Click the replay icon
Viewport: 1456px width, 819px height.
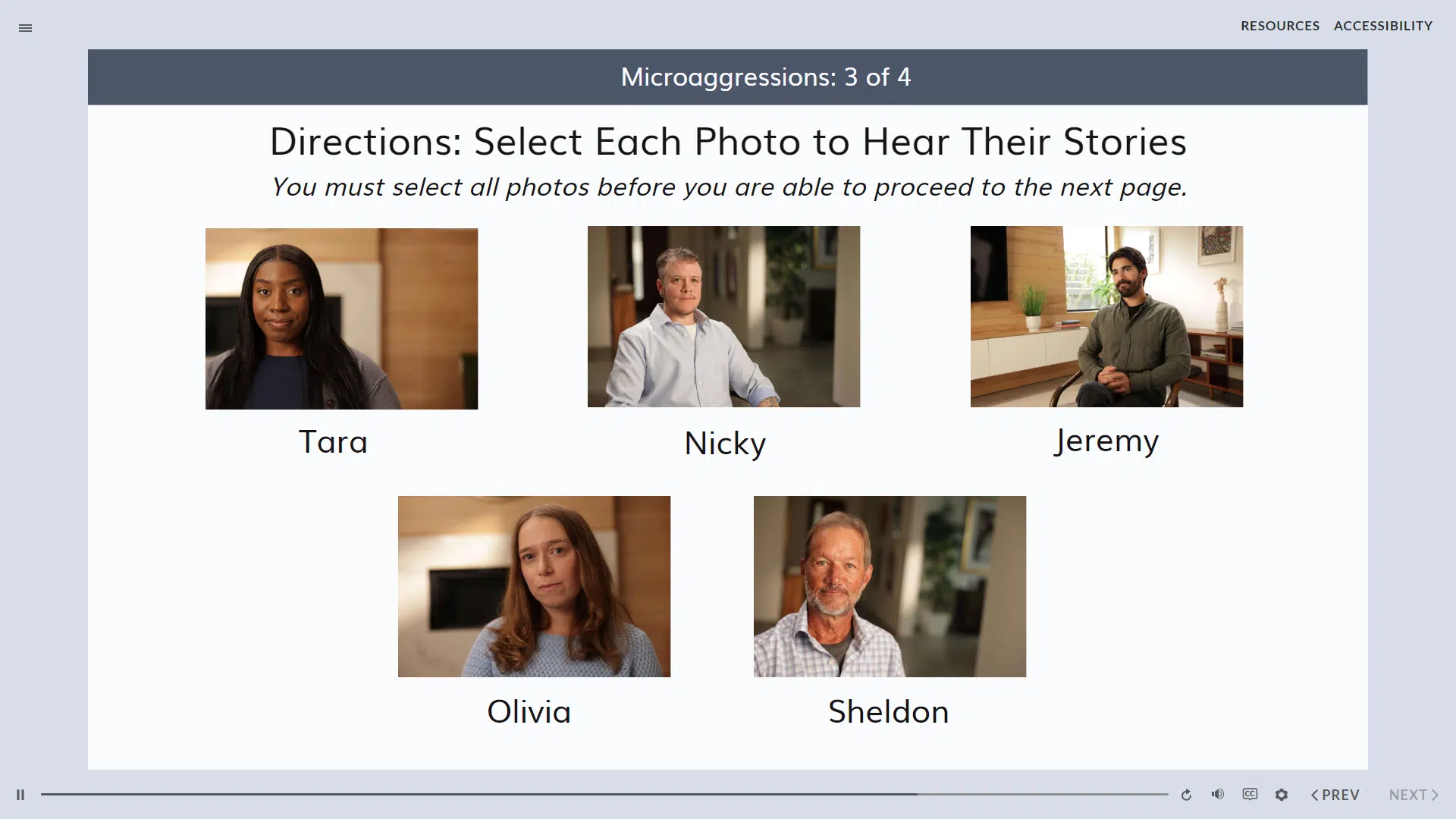pyautogui.click(x=1186, y=795)
